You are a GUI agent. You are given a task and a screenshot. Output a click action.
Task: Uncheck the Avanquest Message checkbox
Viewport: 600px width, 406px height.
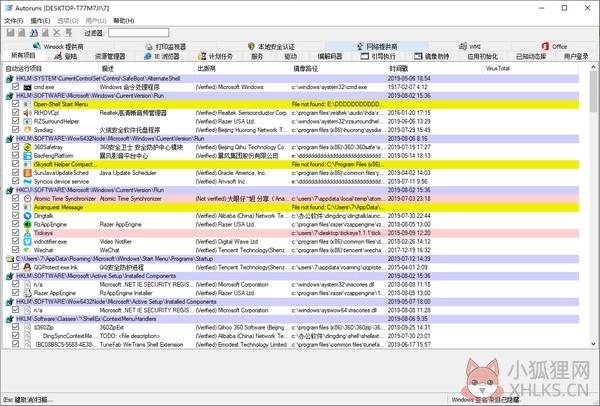click(15, 207)
